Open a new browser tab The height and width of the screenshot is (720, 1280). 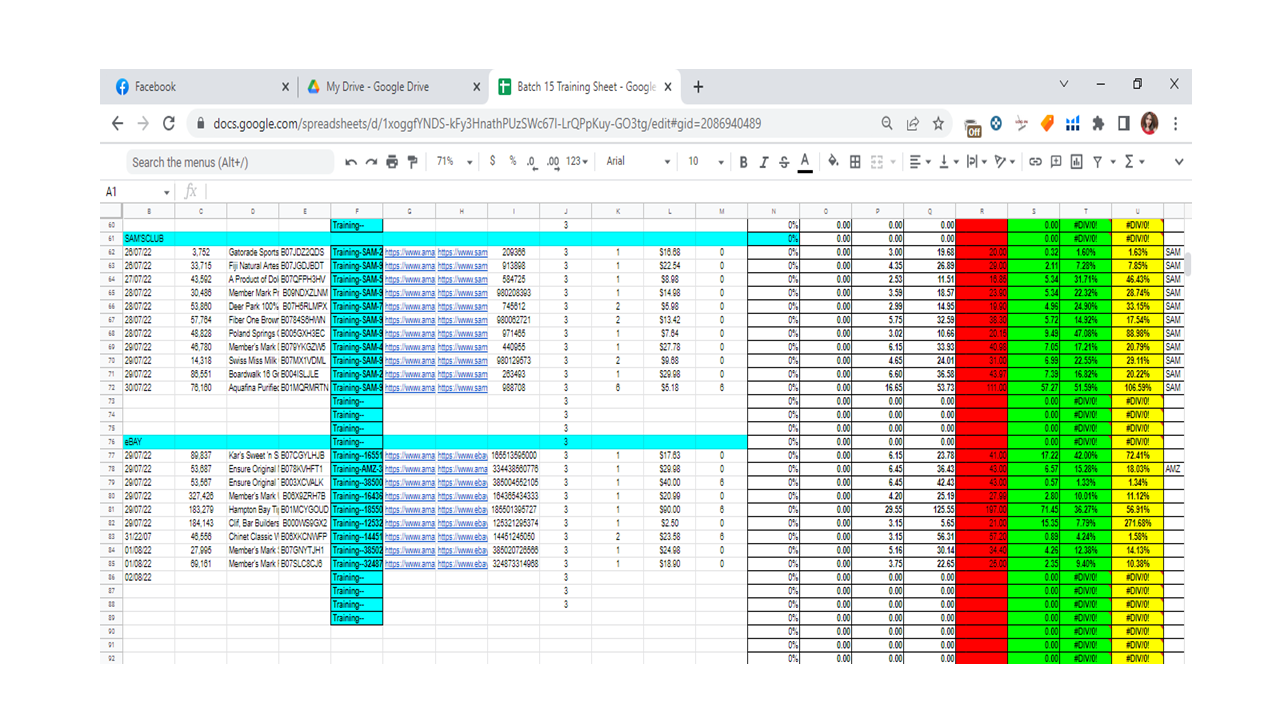pos(698,87)
